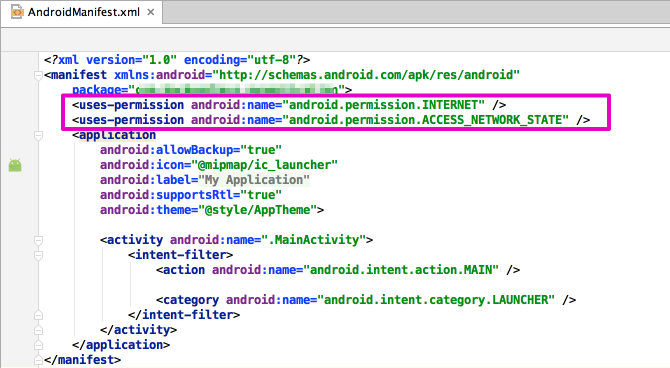Click the closing activity fold marker
The width and height of the screenshot is (670, 368).
(38, 330)
